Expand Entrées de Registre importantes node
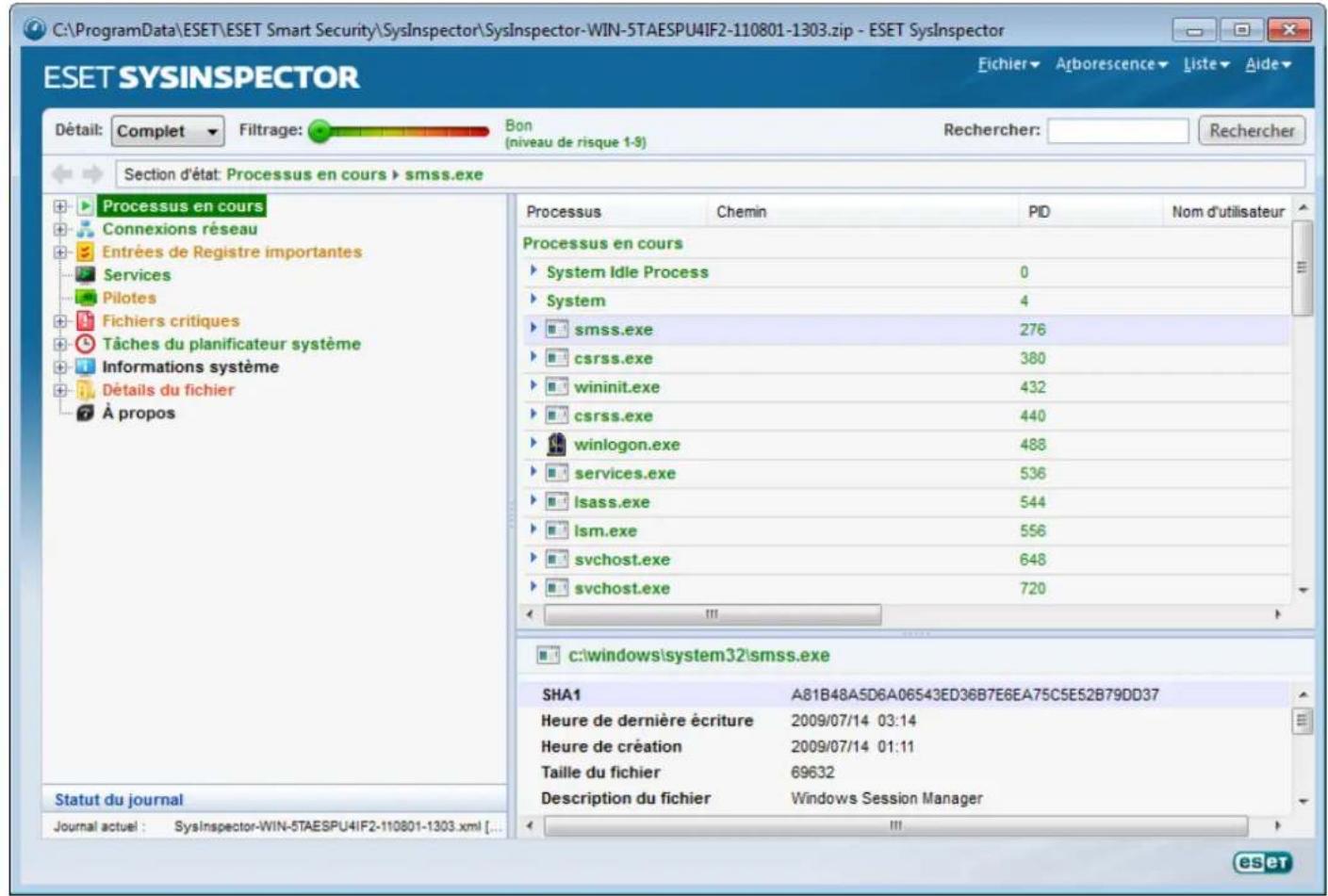The width and height of the screenshot is (1328, 896). point(60,252)
